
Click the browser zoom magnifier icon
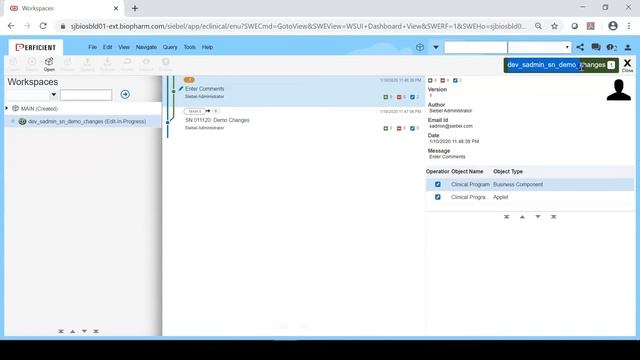539,26
